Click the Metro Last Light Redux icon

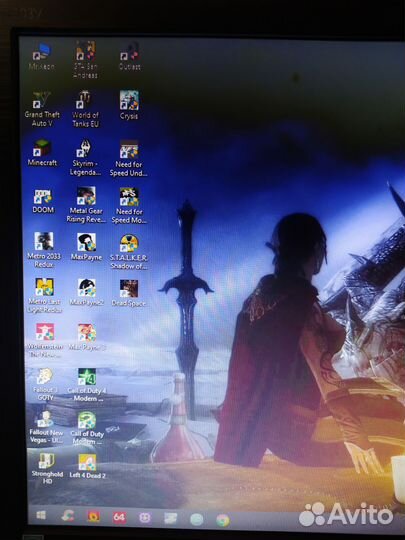point(44,295)
